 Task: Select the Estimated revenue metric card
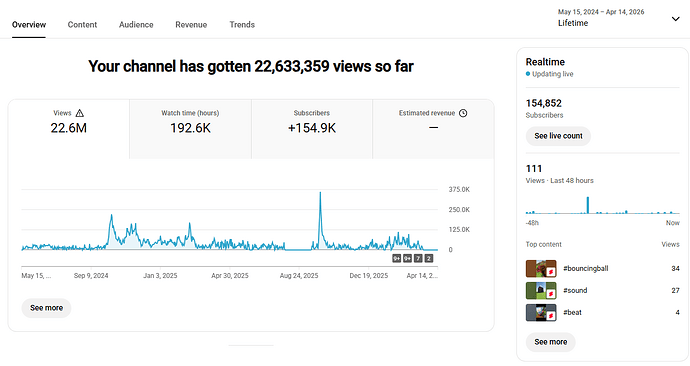(x=433, y=129)
